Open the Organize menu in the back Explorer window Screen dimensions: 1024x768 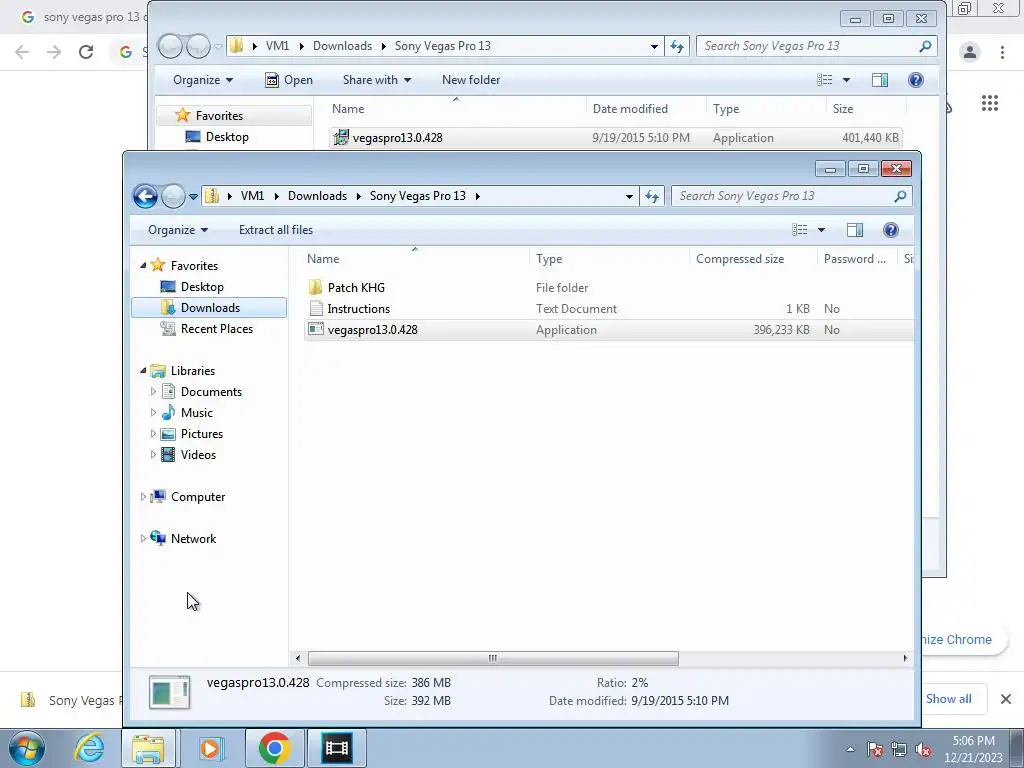[202, 80]
